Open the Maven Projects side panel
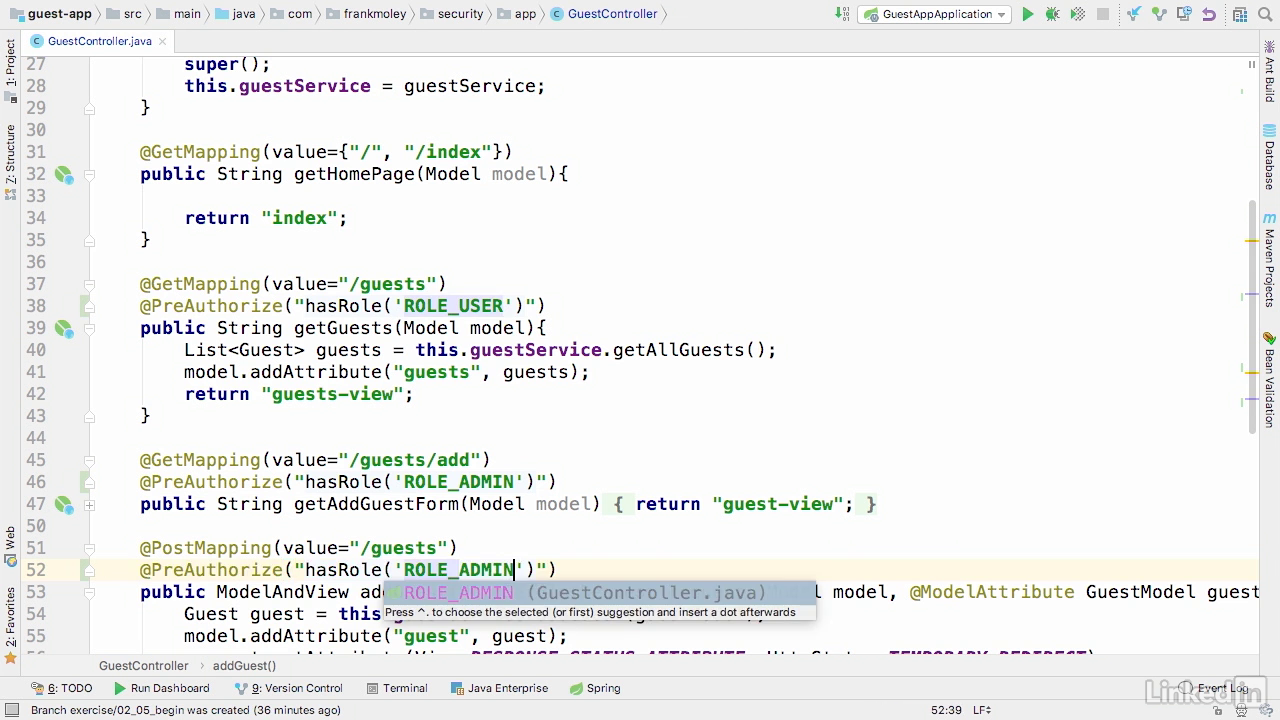Screen dimensions: 1280x720 tap(1269, 262)
